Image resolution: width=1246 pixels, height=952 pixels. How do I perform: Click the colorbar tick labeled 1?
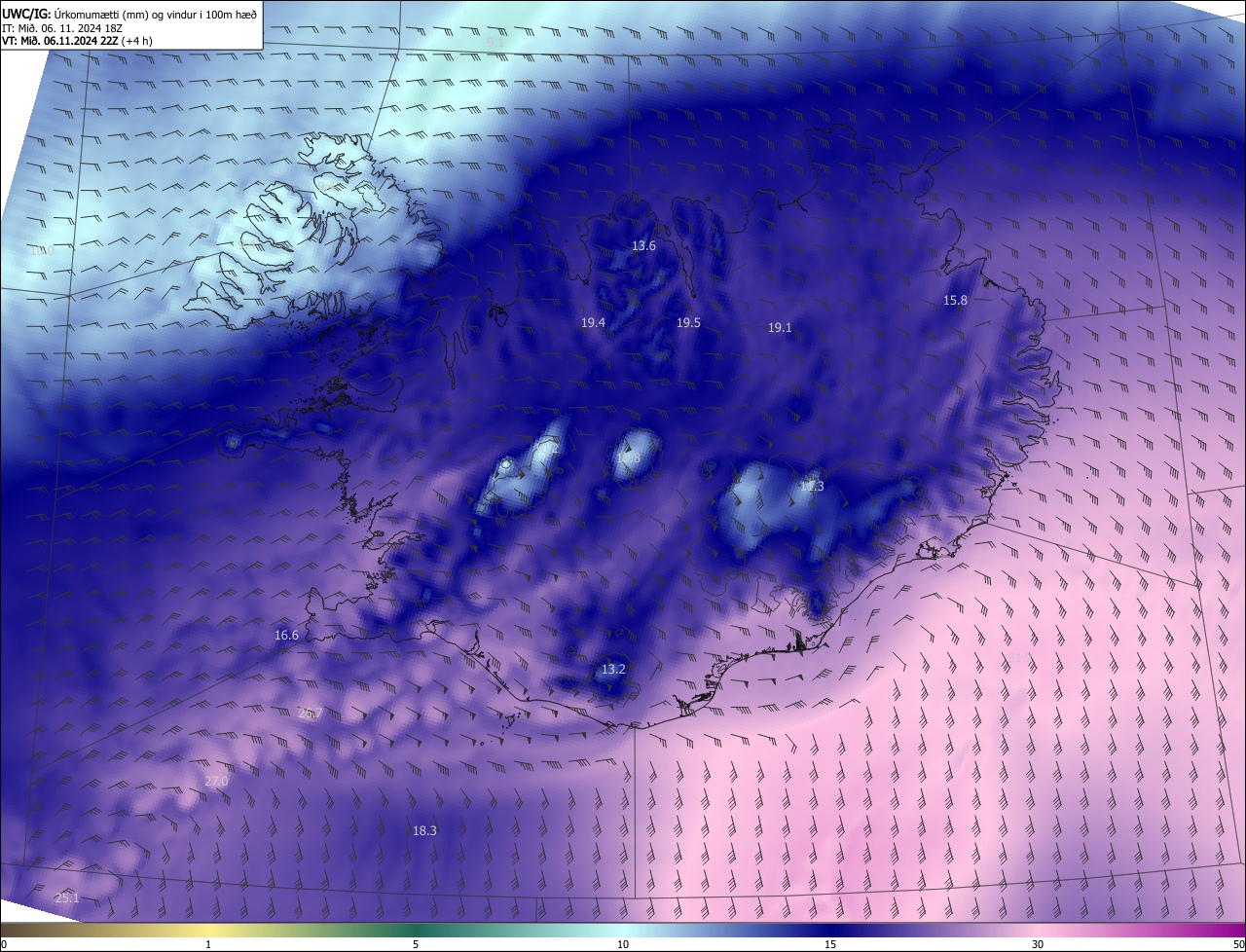tap(208, 944)
